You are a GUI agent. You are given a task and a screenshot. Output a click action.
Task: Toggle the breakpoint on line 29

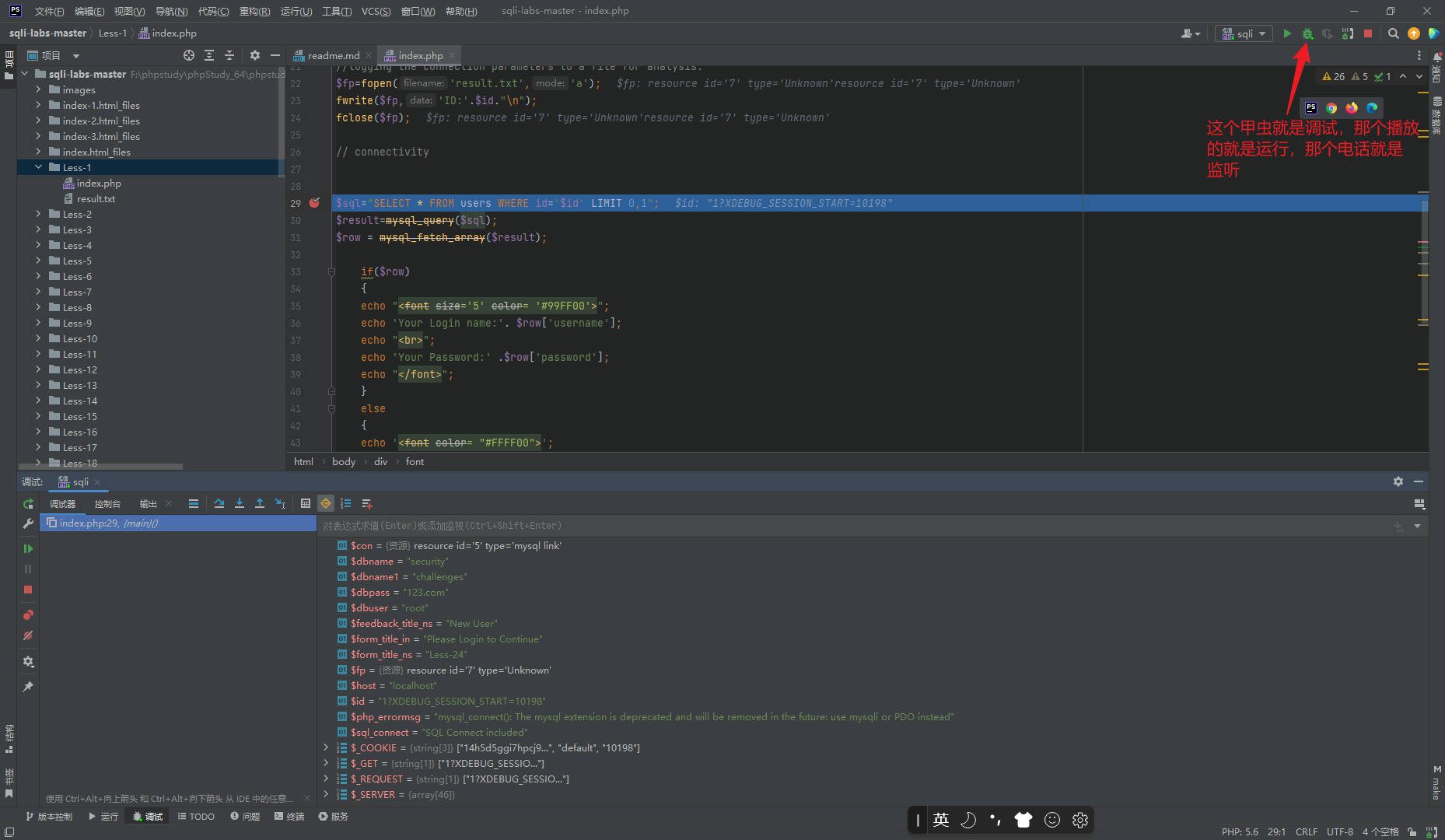[314, 202]
